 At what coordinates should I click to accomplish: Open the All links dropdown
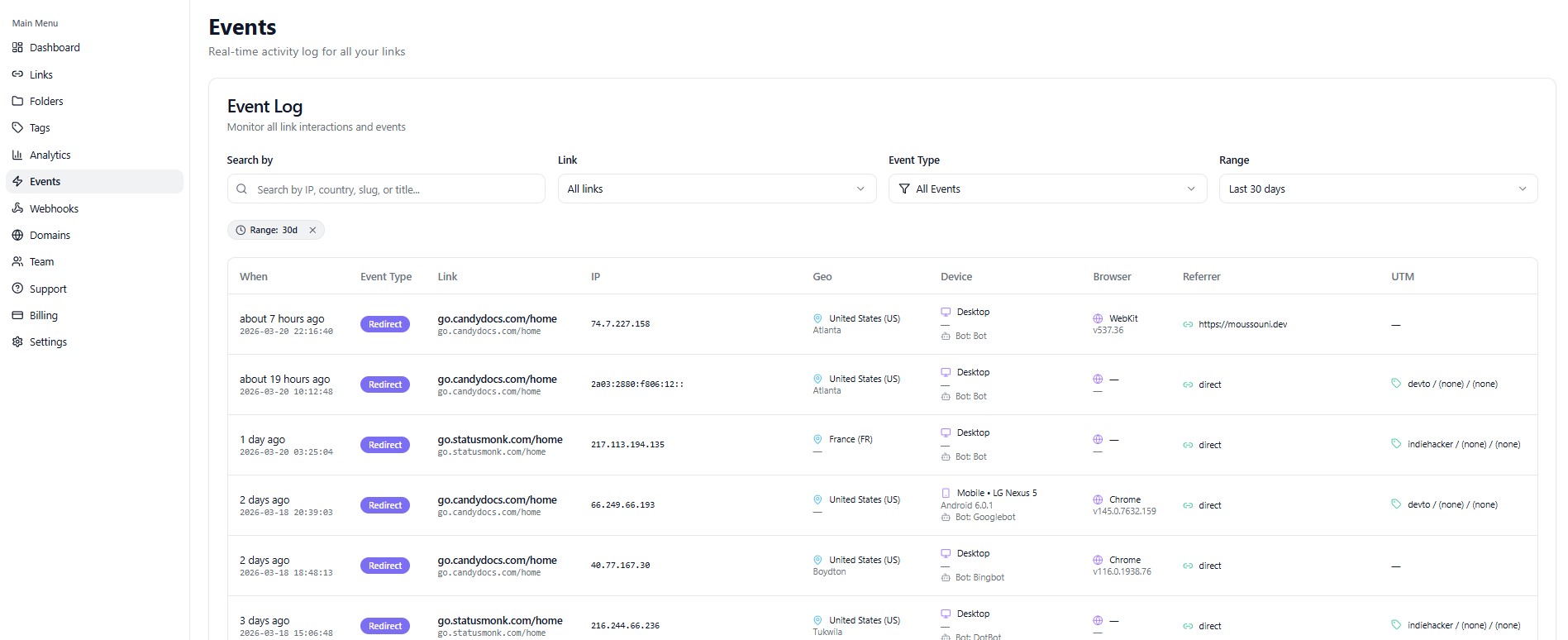point(716,189)
